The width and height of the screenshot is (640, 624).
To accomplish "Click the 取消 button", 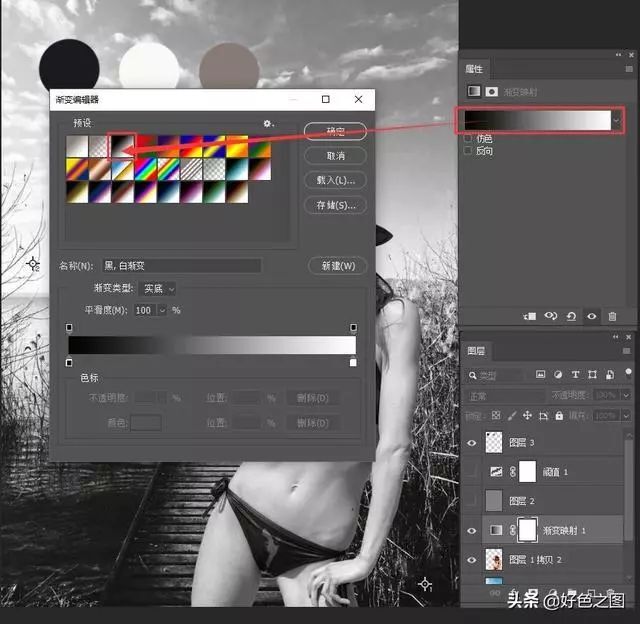I will 335,156.
